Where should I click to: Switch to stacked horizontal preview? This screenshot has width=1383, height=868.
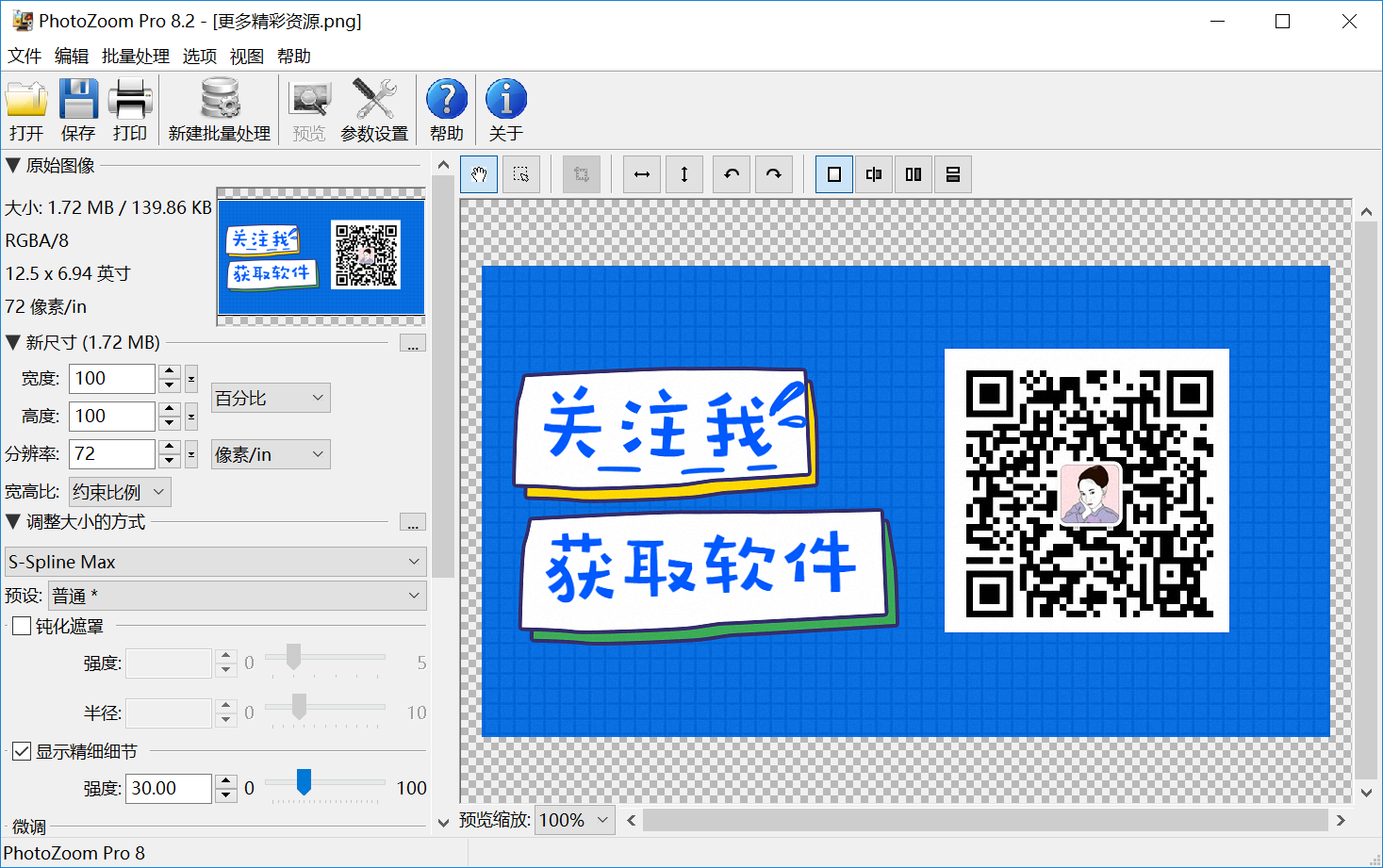coord(953,174)
